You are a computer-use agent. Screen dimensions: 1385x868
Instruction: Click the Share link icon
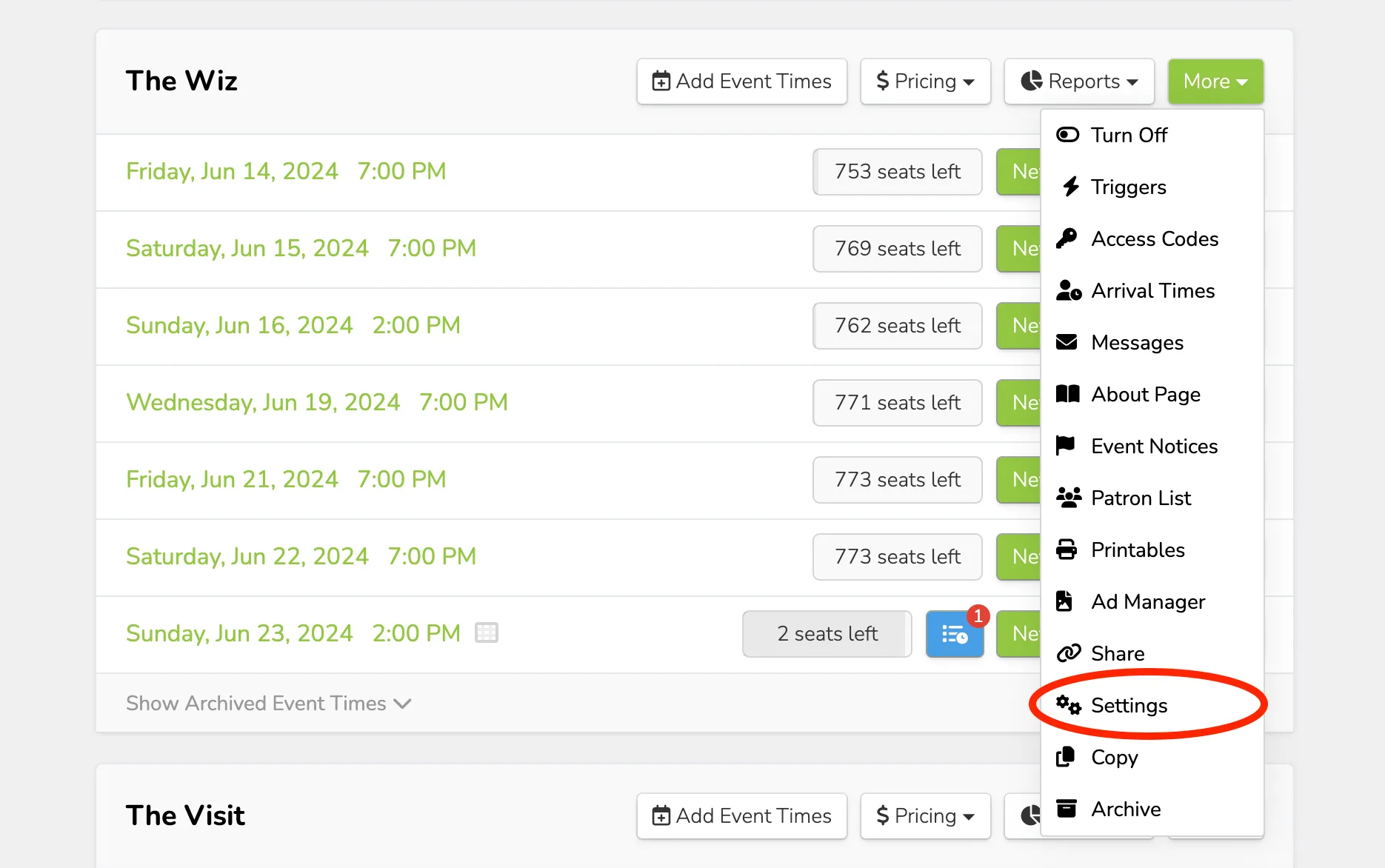coord(1069,653)
